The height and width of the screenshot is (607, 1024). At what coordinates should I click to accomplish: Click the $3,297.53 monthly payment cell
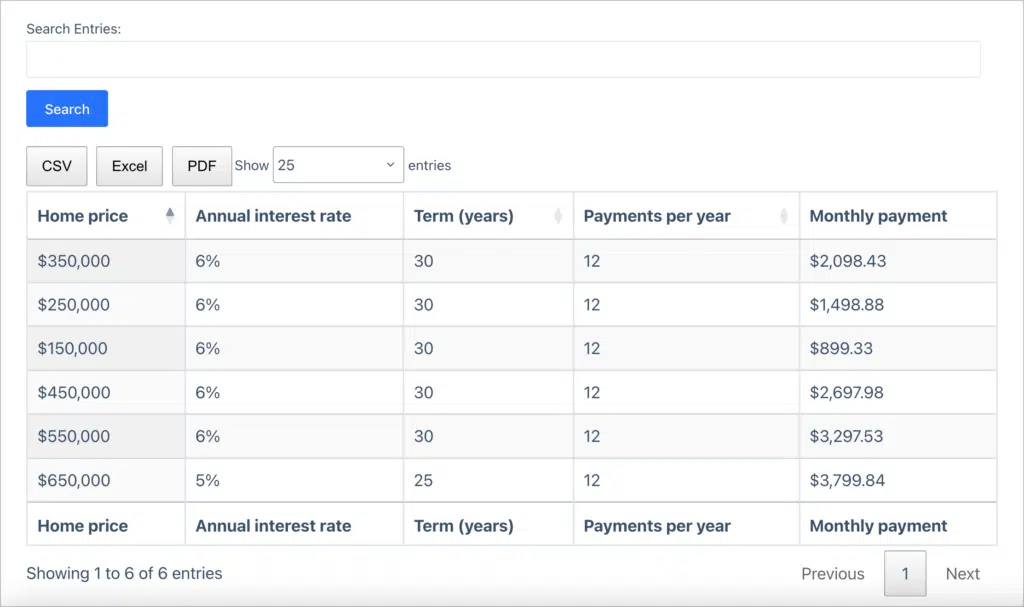pyautogui.click(x=898, y=436)
